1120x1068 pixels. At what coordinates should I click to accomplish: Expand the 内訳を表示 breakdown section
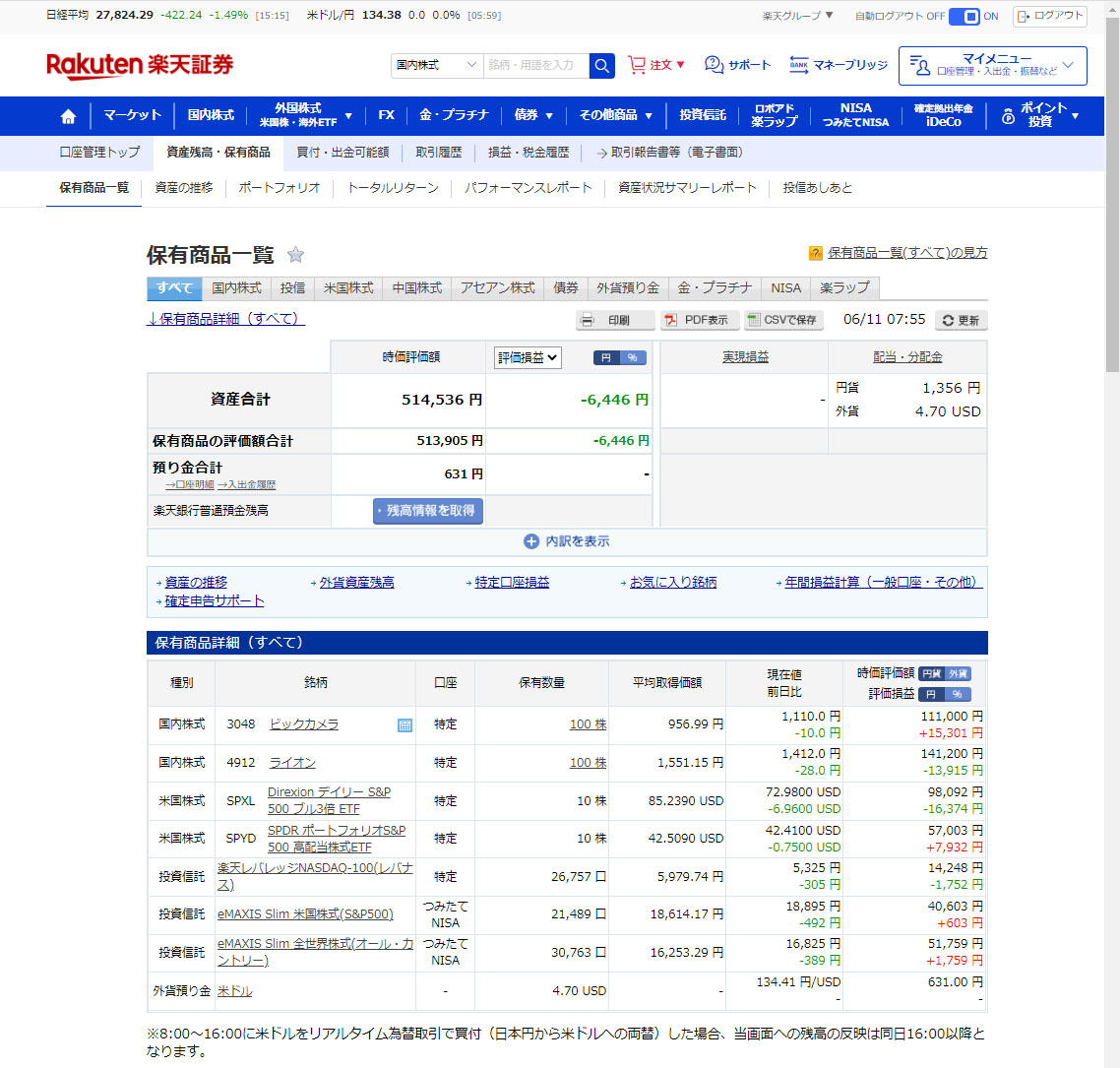pyautogui.click(x=567, y=541)
